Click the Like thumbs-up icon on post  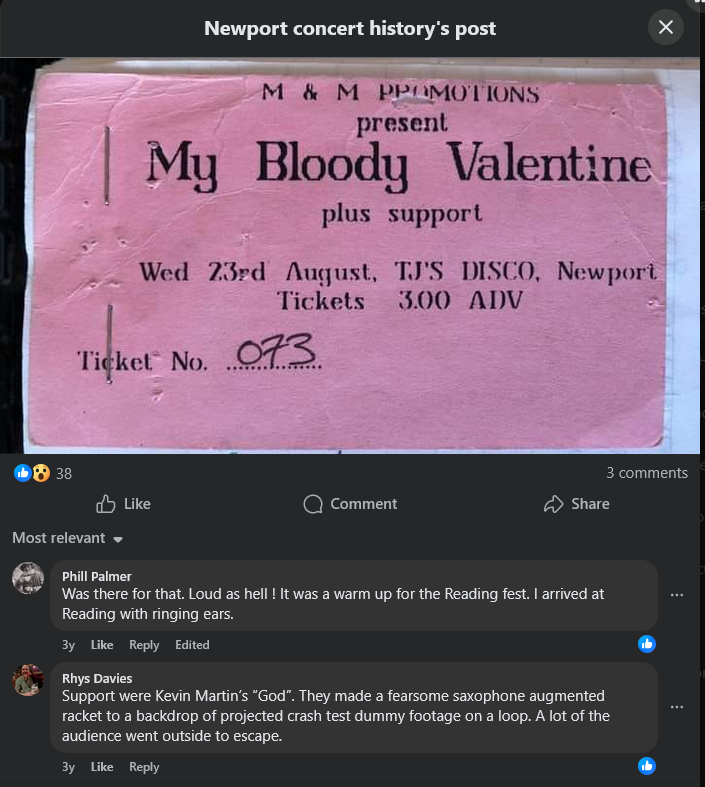[106, 504]
